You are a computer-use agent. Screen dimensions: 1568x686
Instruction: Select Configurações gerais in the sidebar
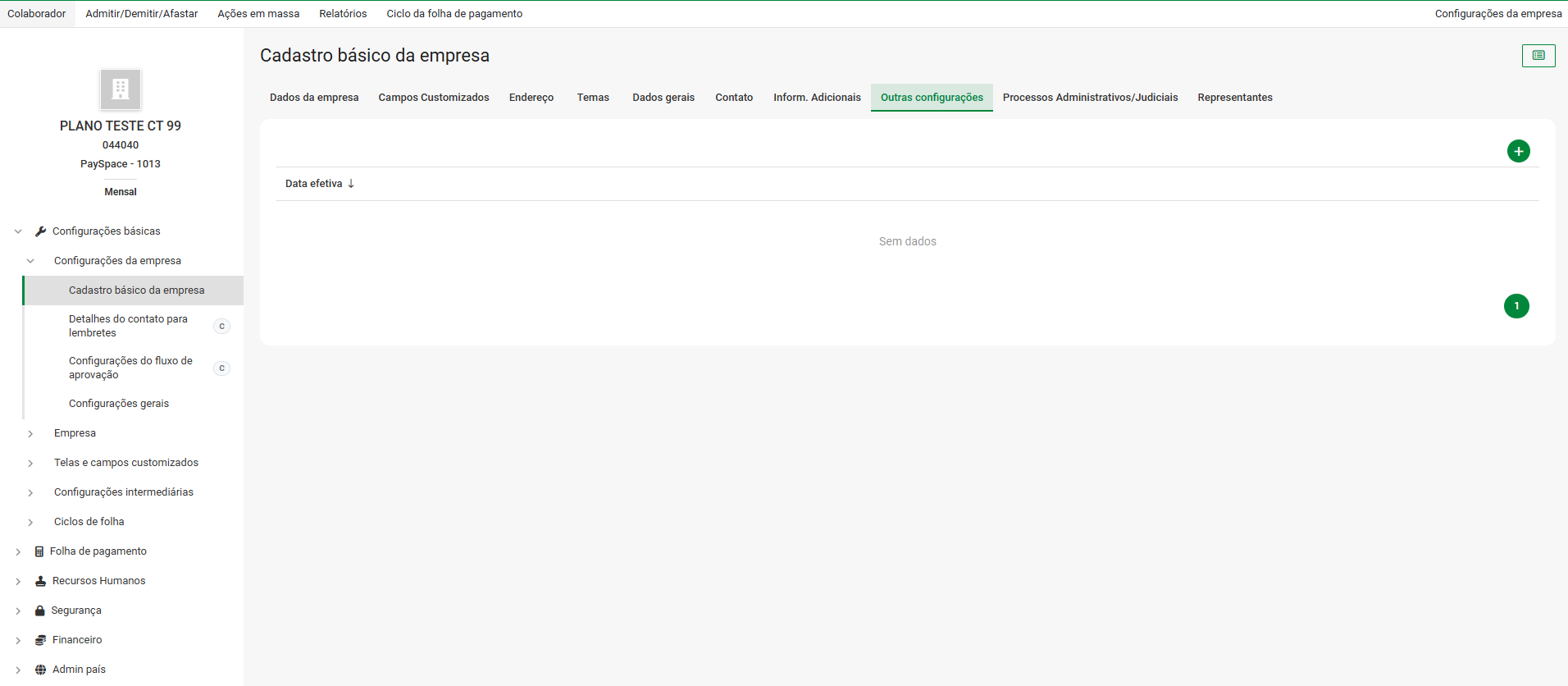119,404
